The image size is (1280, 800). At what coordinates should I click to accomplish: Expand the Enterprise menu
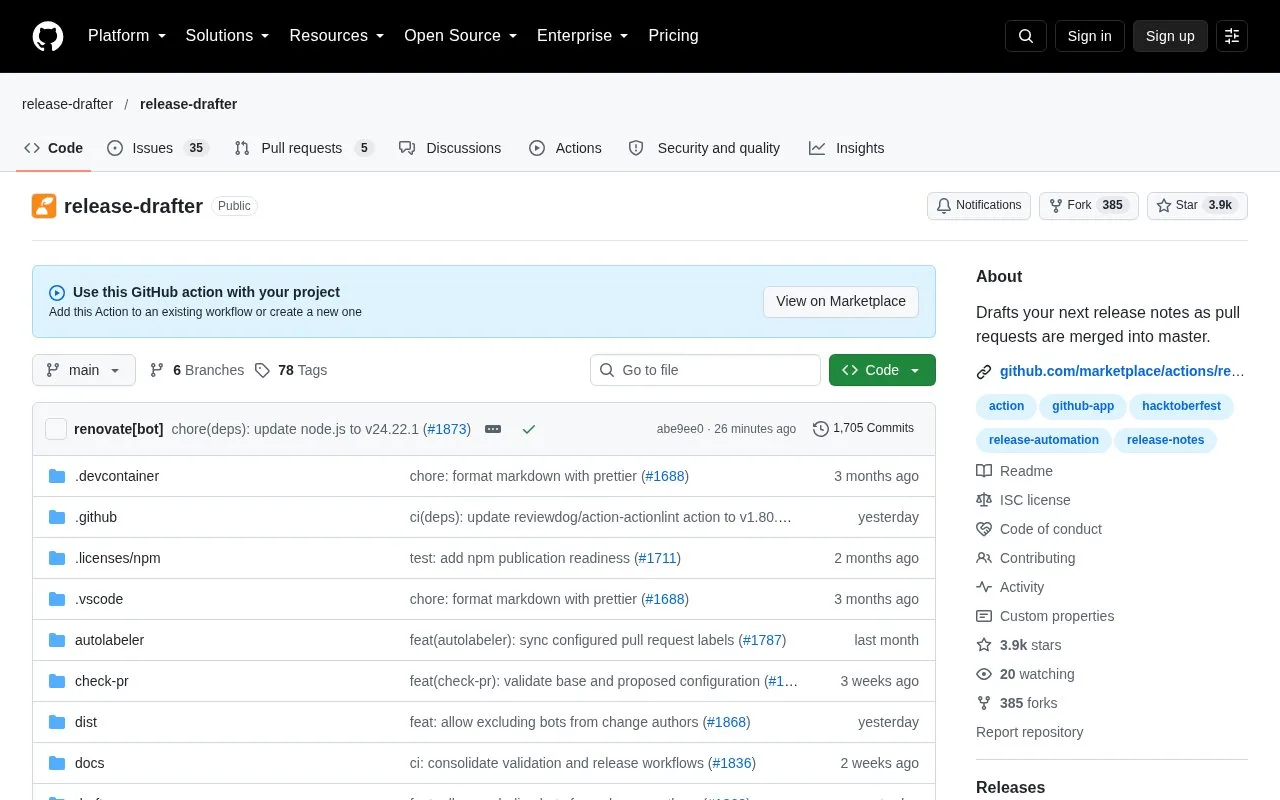583,36
